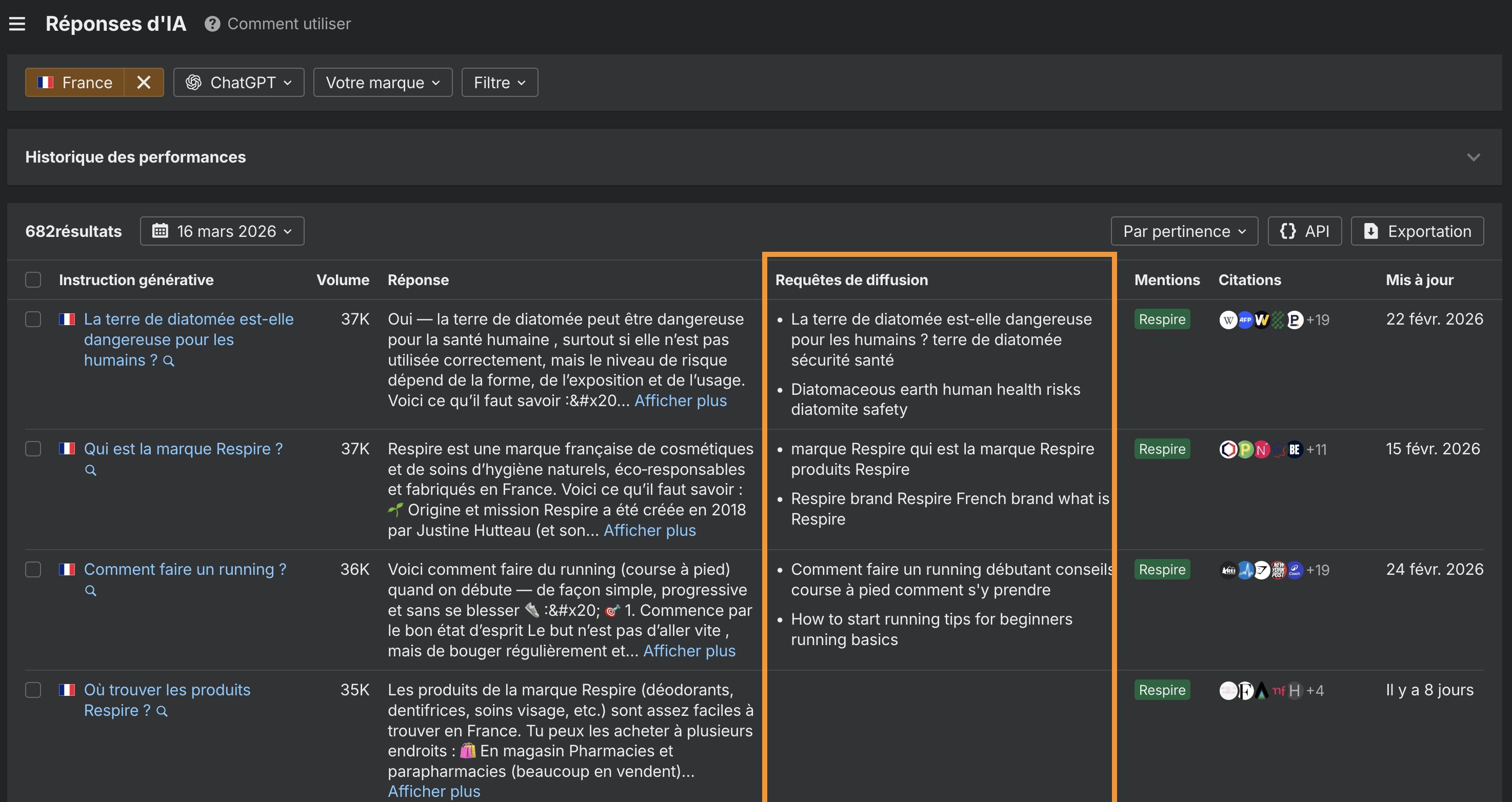Open the Par pertinence sorting menu

click(1184, 231)
